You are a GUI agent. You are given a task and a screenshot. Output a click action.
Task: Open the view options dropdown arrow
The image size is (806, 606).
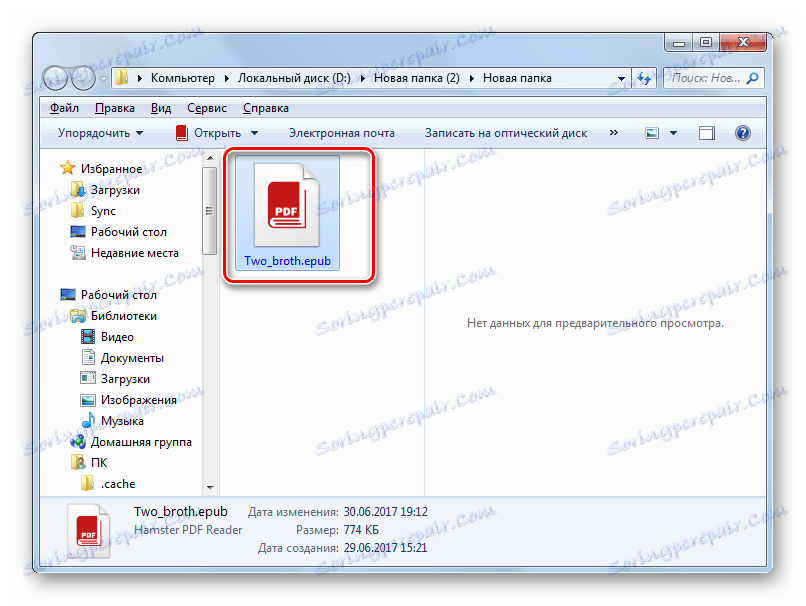[673, 134]
